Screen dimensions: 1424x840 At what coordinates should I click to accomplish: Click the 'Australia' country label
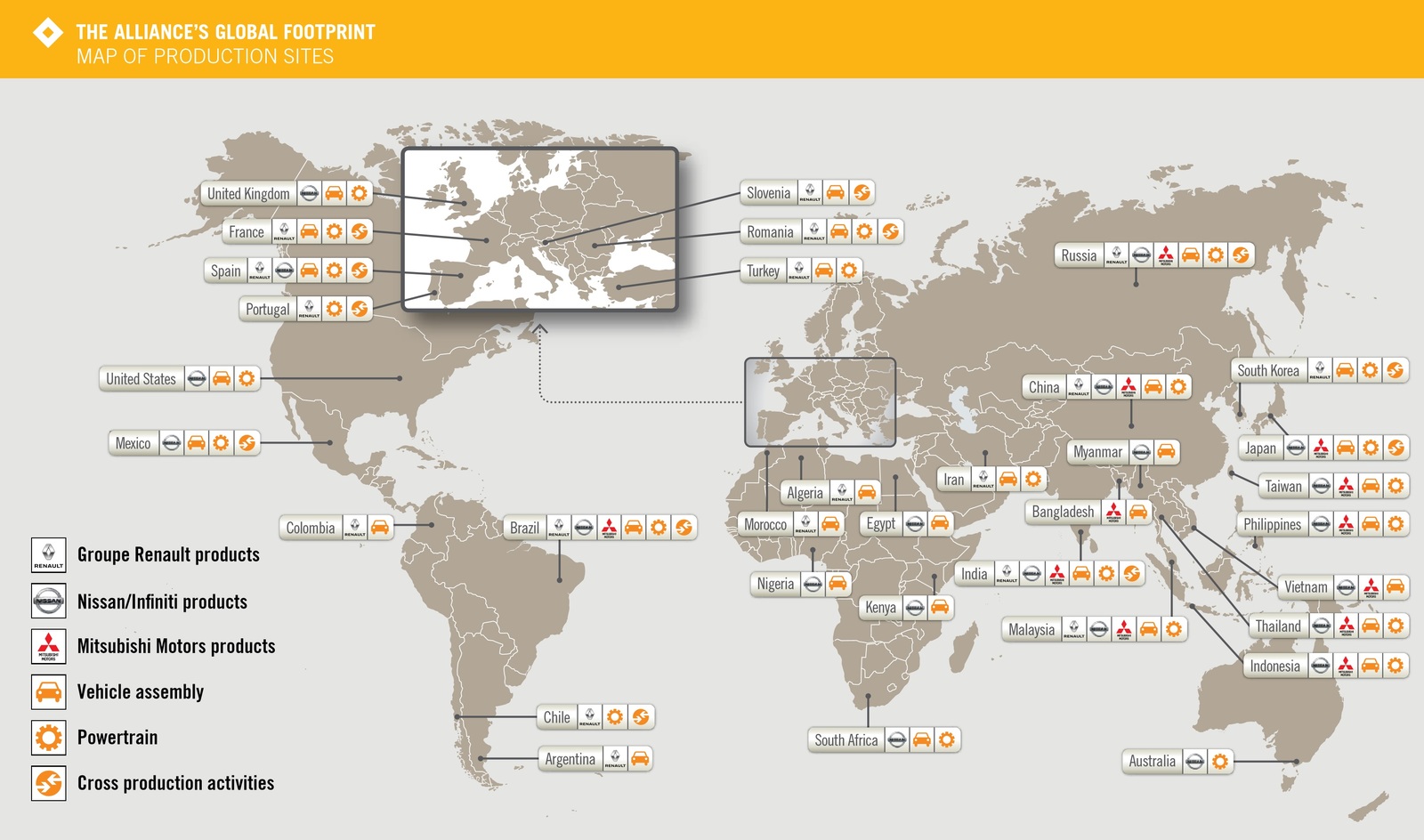click(x=1152, y=761)
